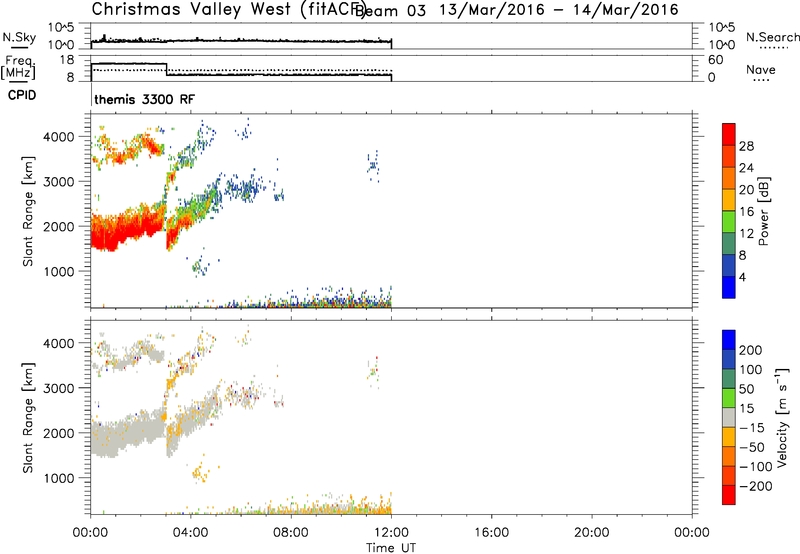Image resolution: width=800 pixels, height=554 pixels.
Task: Click the 12:00 tick label on the time axis
Action: [x=391, y=533]
